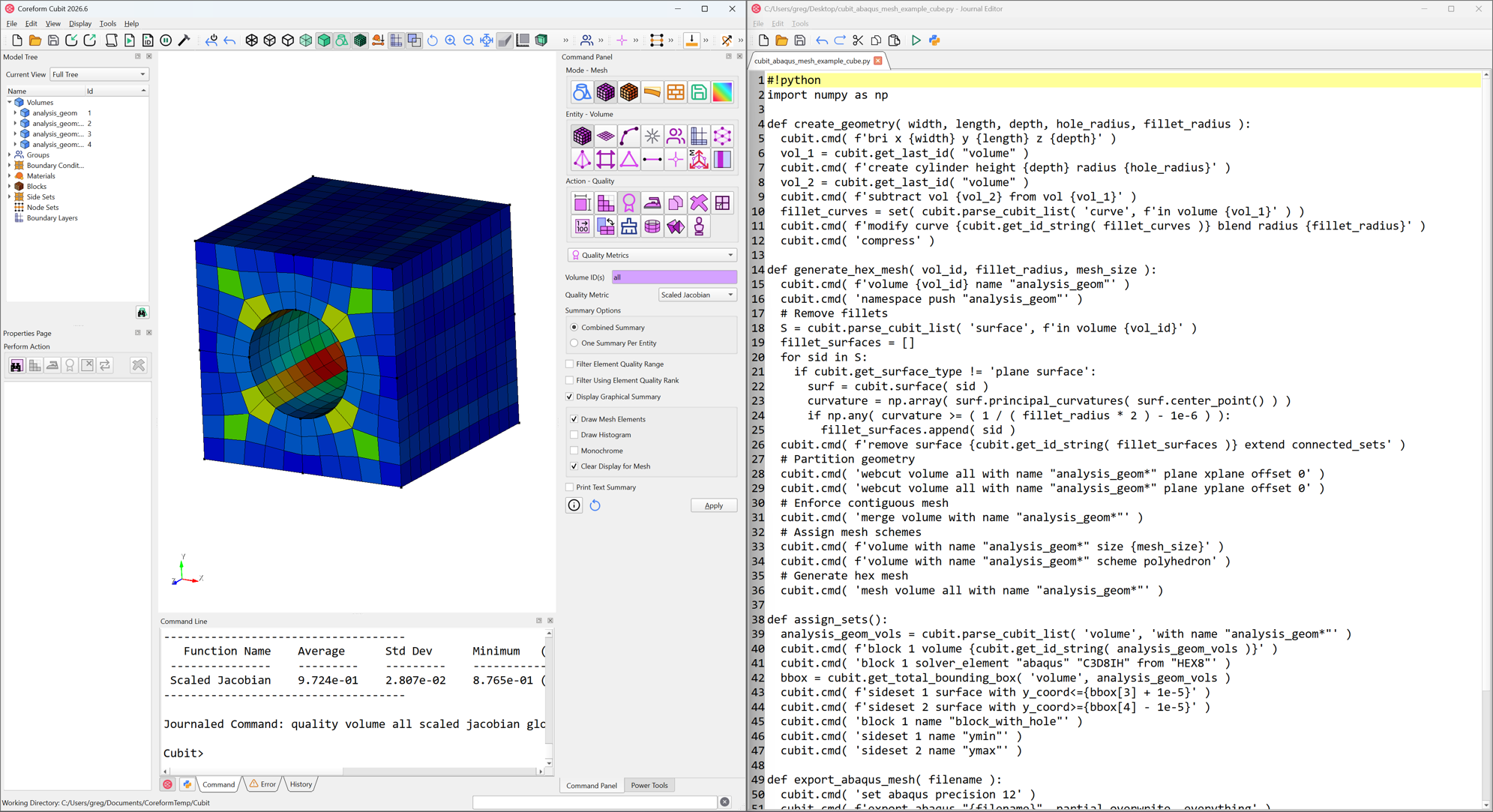Select the Smooth iron action icon
1493x812 pixels.
point(652,203)
